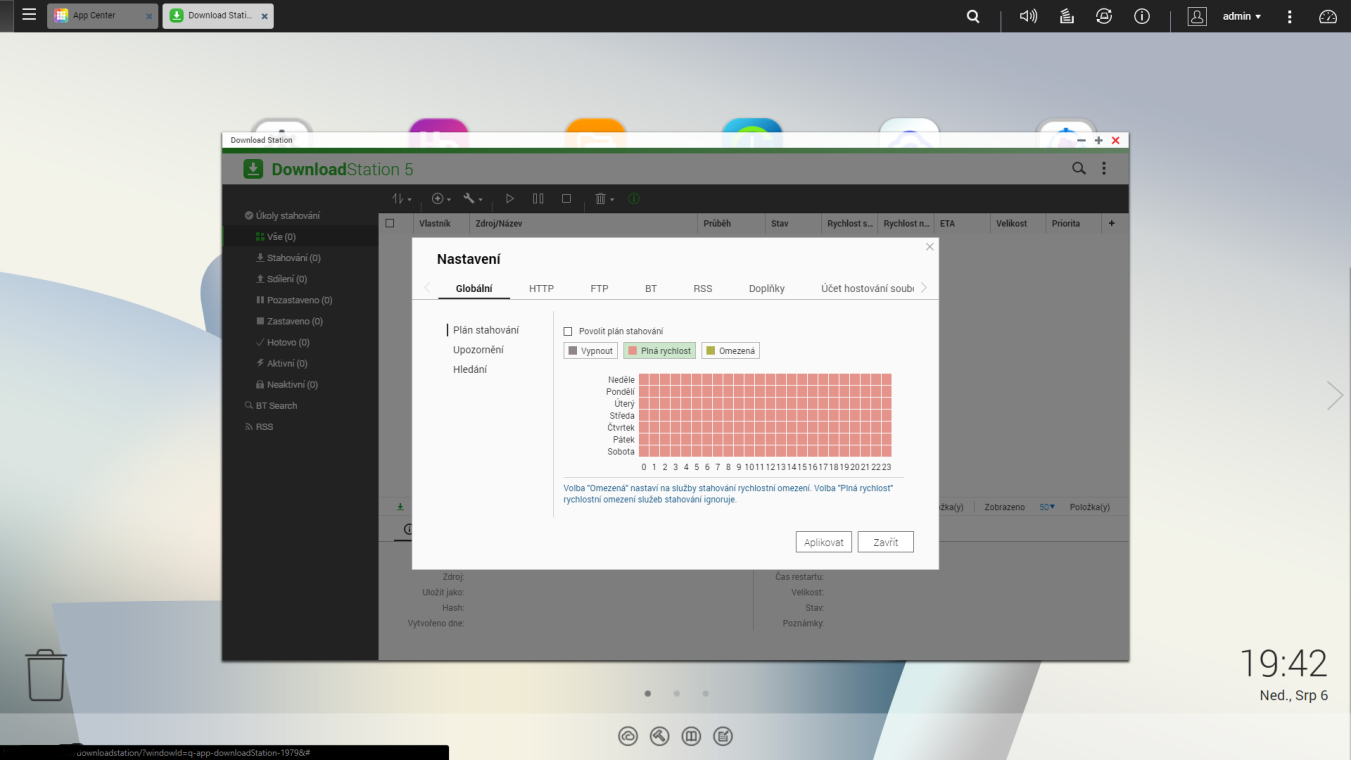This screenshot has height=760, width=1351.
Task: Show background tasks stack icon
Action: coord(1066,16)
